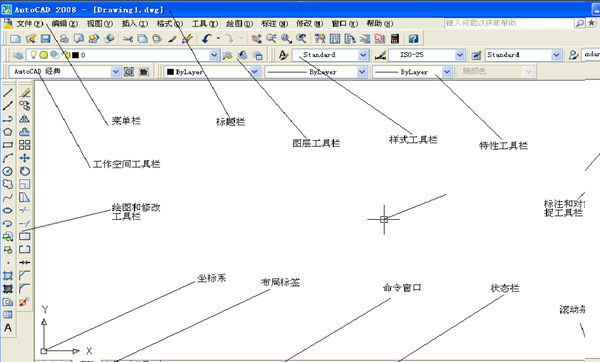Select the Circle tool
The height and width of the screenshot is (362, 600).
[8, 171]
